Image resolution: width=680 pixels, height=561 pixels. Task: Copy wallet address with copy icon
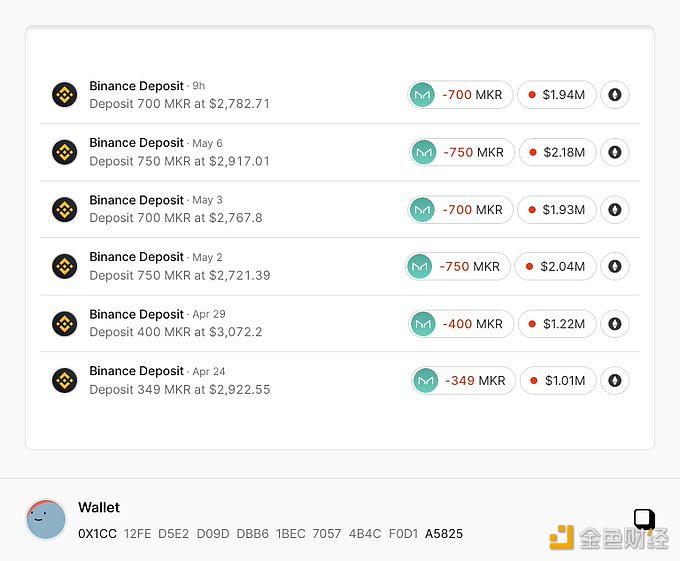(644, 519)
